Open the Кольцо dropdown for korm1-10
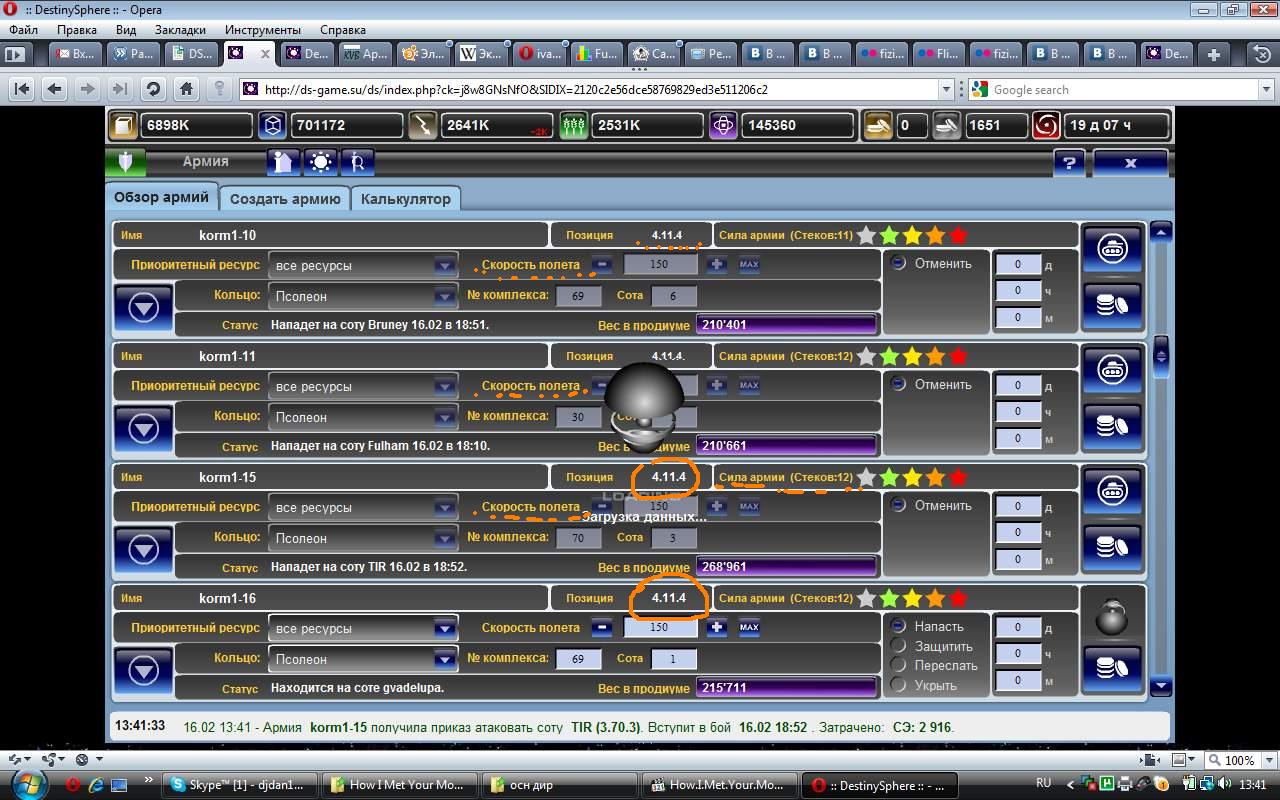1280x800 pixels. [x=444, y=296]
